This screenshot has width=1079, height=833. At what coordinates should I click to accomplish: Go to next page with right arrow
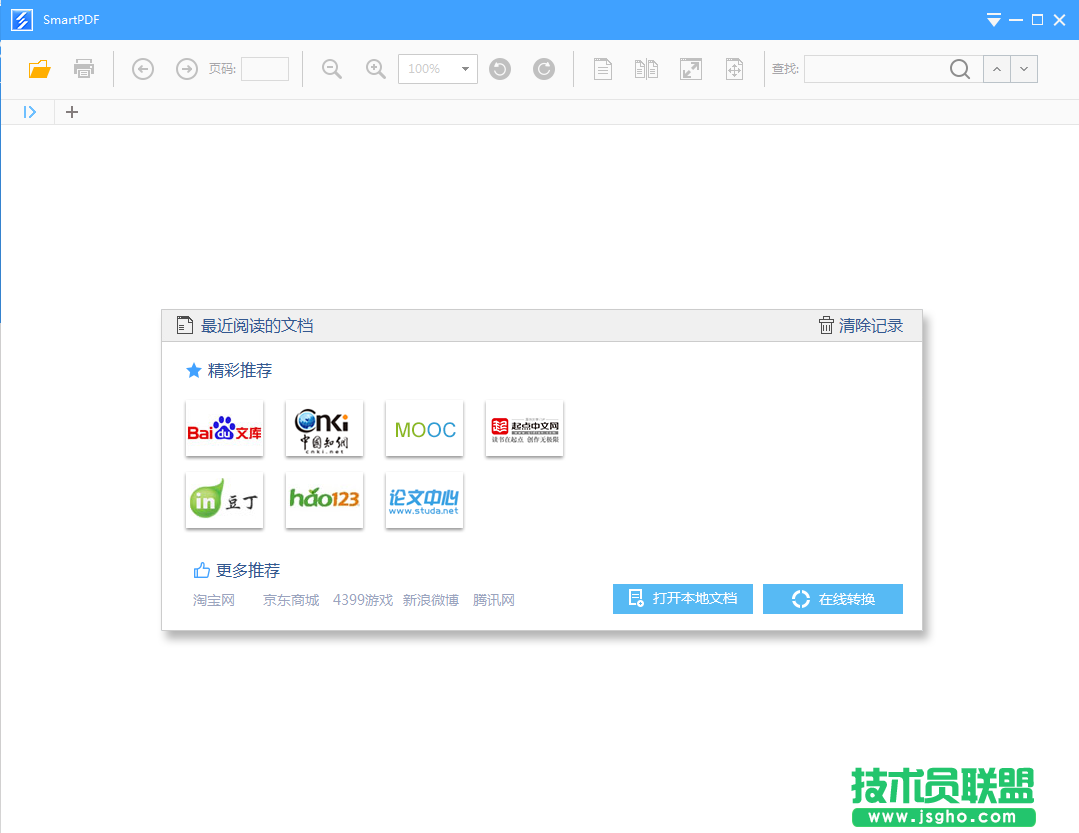(x=186, y=69)
